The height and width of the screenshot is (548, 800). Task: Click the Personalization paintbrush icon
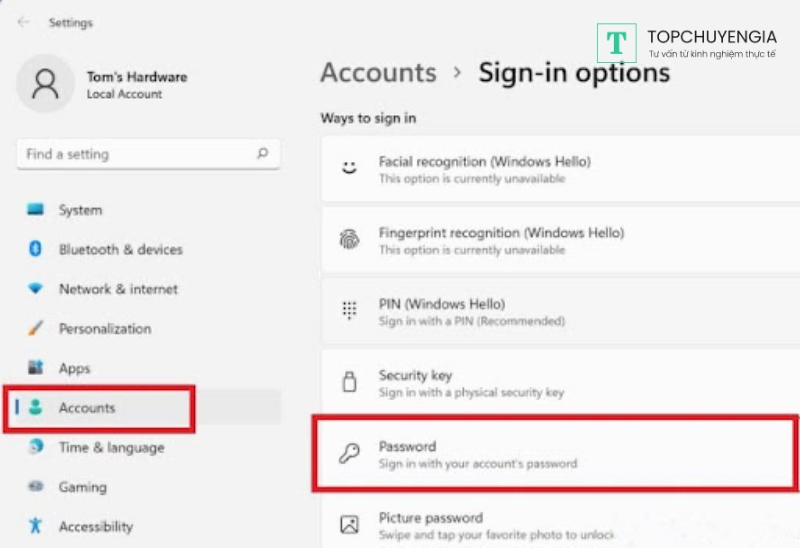click(36, 328)
